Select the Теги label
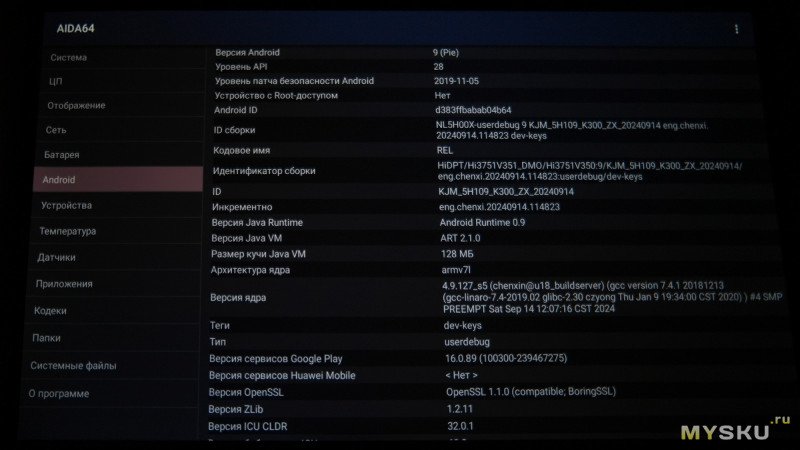Image resolution: width=800 pixels, height=450 pixels. [x=219, y=326]
